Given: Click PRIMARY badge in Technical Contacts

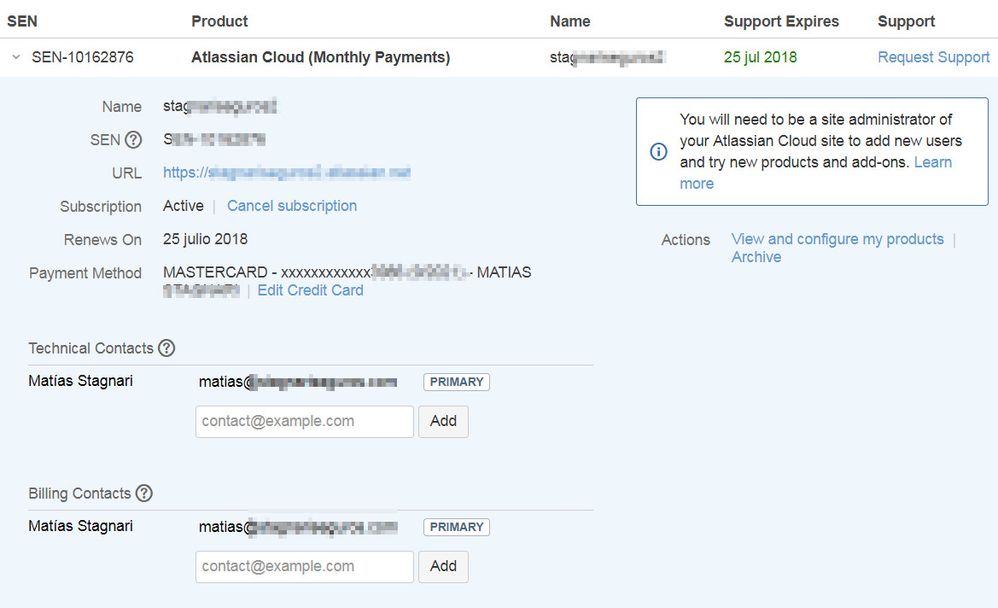Looking at the screenshot, I should (456, 382).
